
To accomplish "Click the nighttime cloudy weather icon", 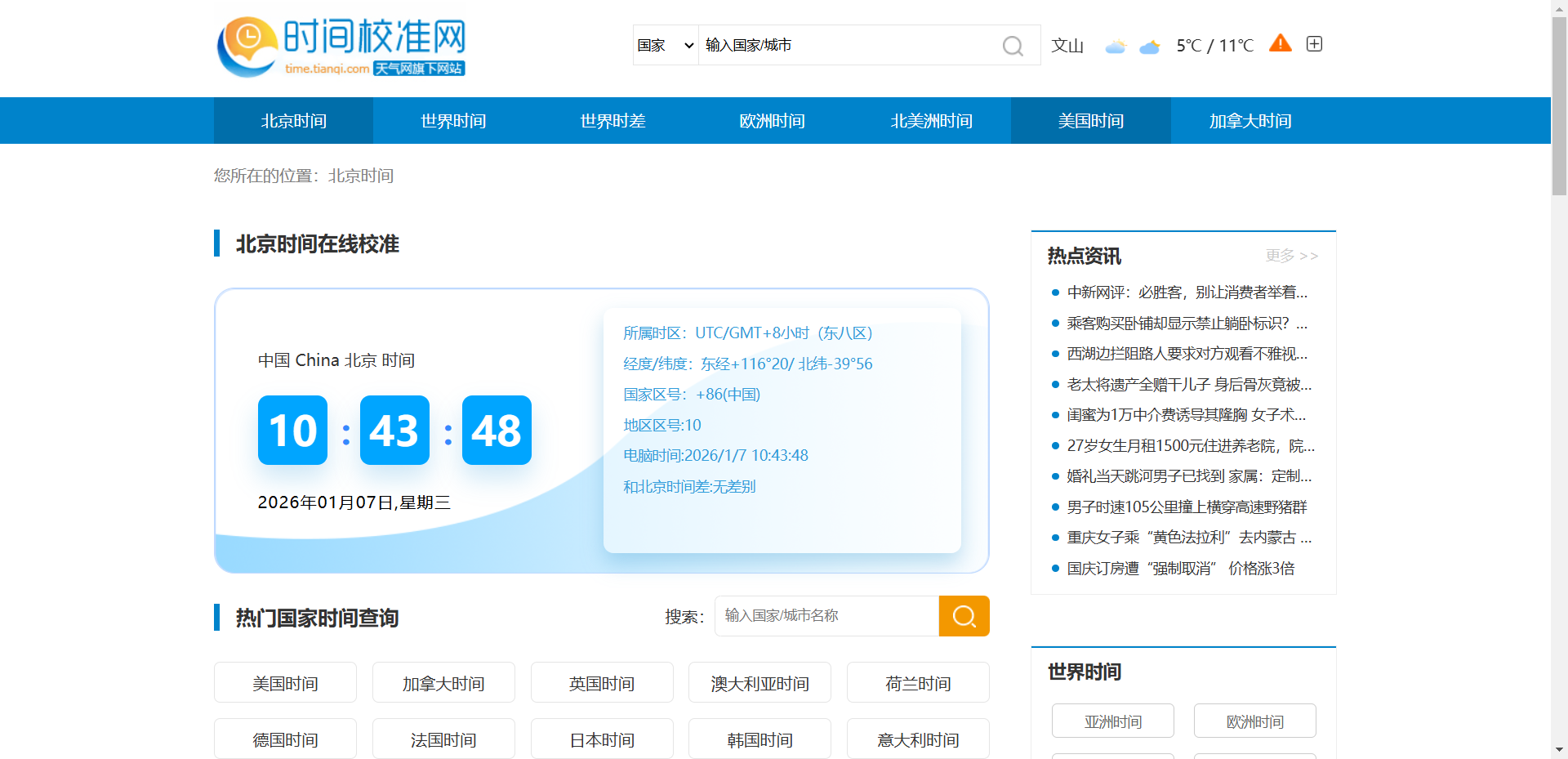I will pyautogui.click(x=1150, y=47).
